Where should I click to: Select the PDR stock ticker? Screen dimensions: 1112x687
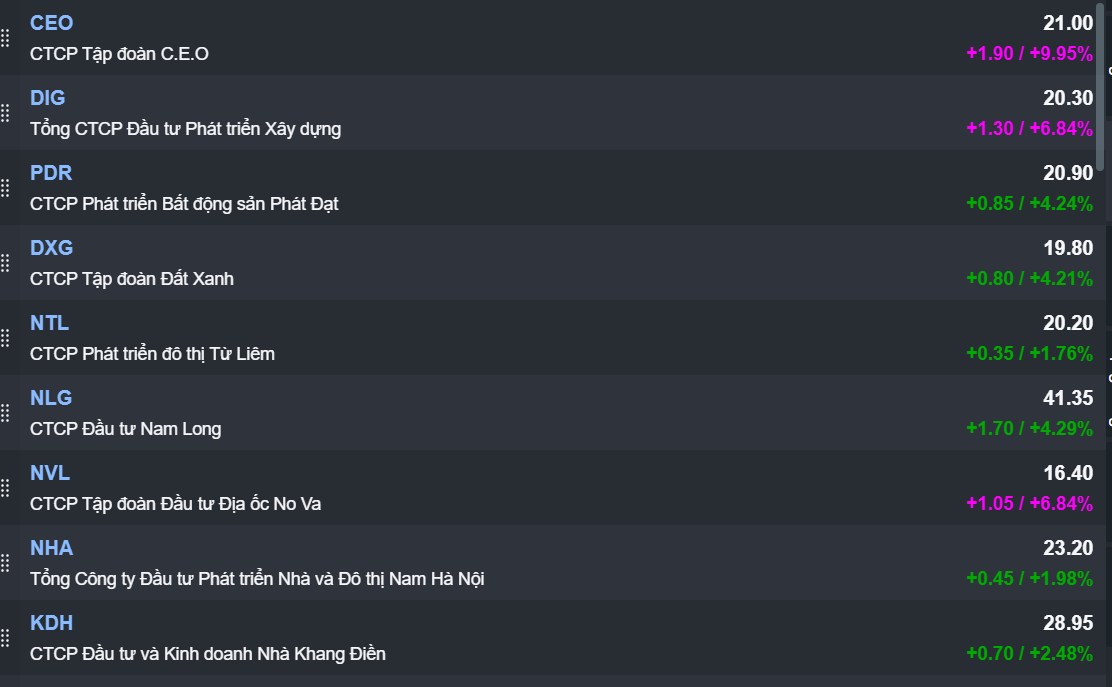pyautogui.click(x=51, y=173)
